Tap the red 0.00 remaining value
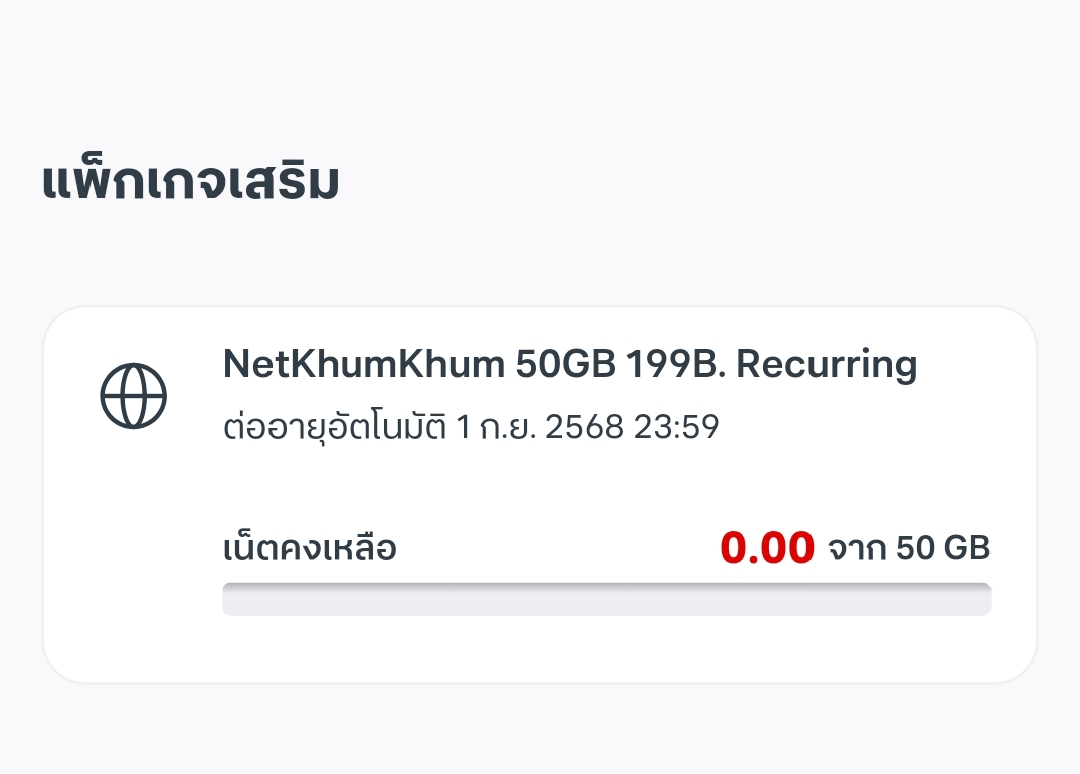1080x774 pixels. point(767,548)
